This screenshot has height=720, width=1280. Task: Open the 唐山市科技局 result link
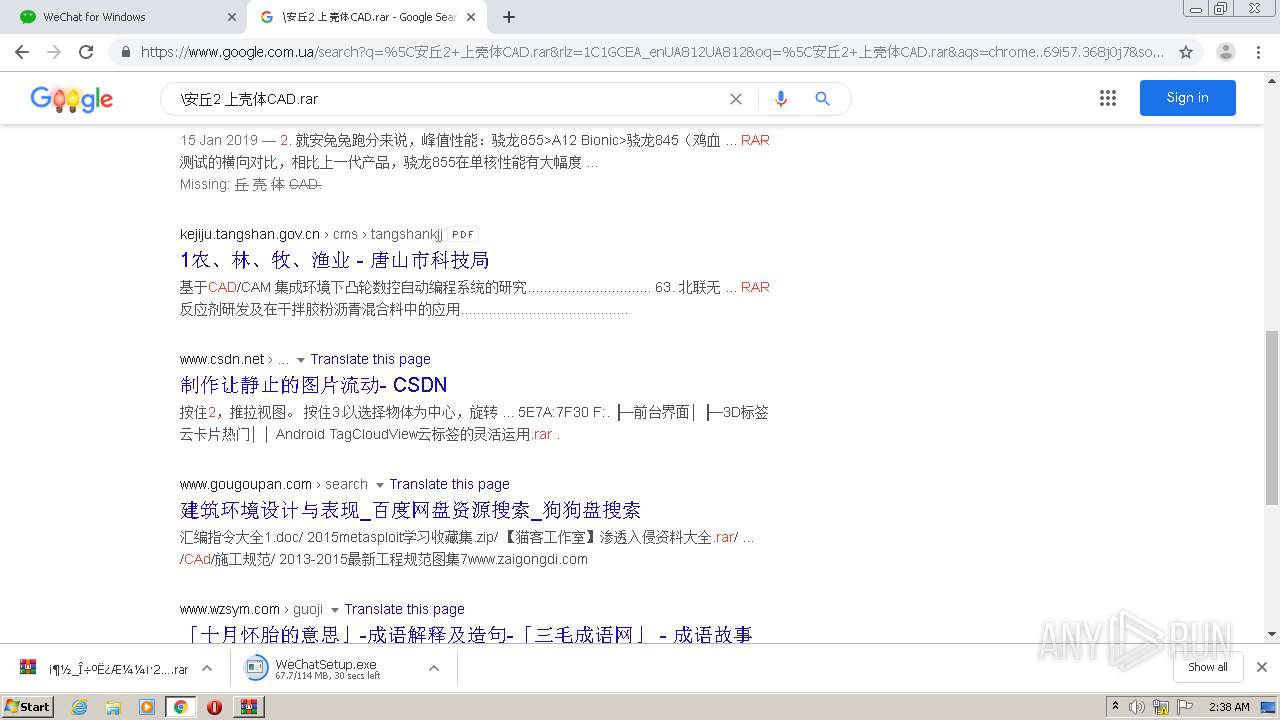click(x=335, y=260)
